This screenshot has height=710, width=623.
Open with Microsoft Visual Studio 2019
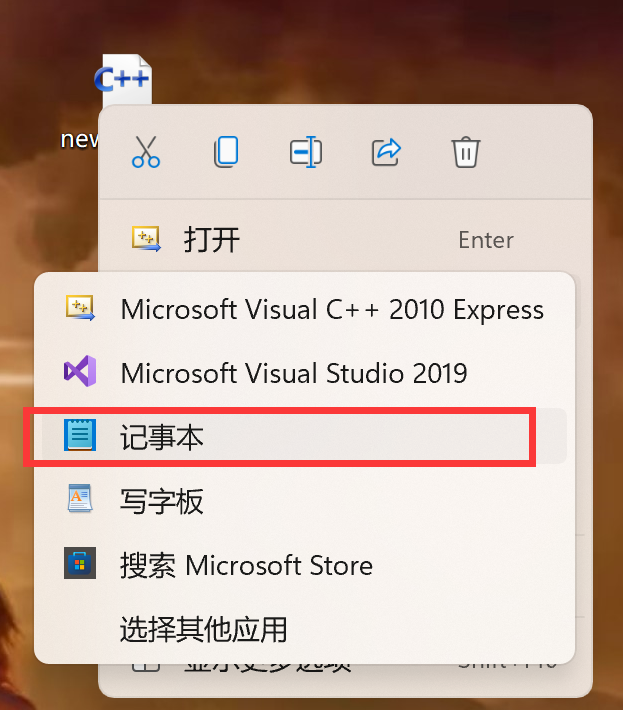(304, 373)
